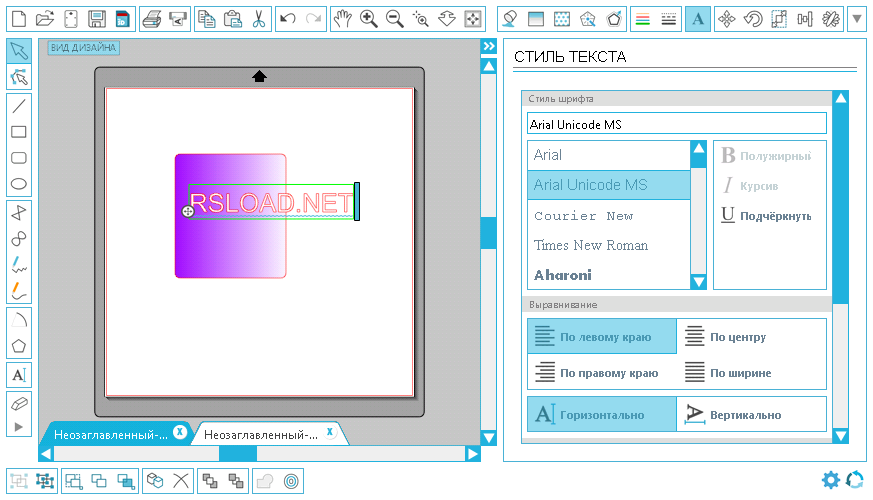The height and width of the screenshot is (500, 873).
Task: Align text По правому краю
Action: (602, 372)
